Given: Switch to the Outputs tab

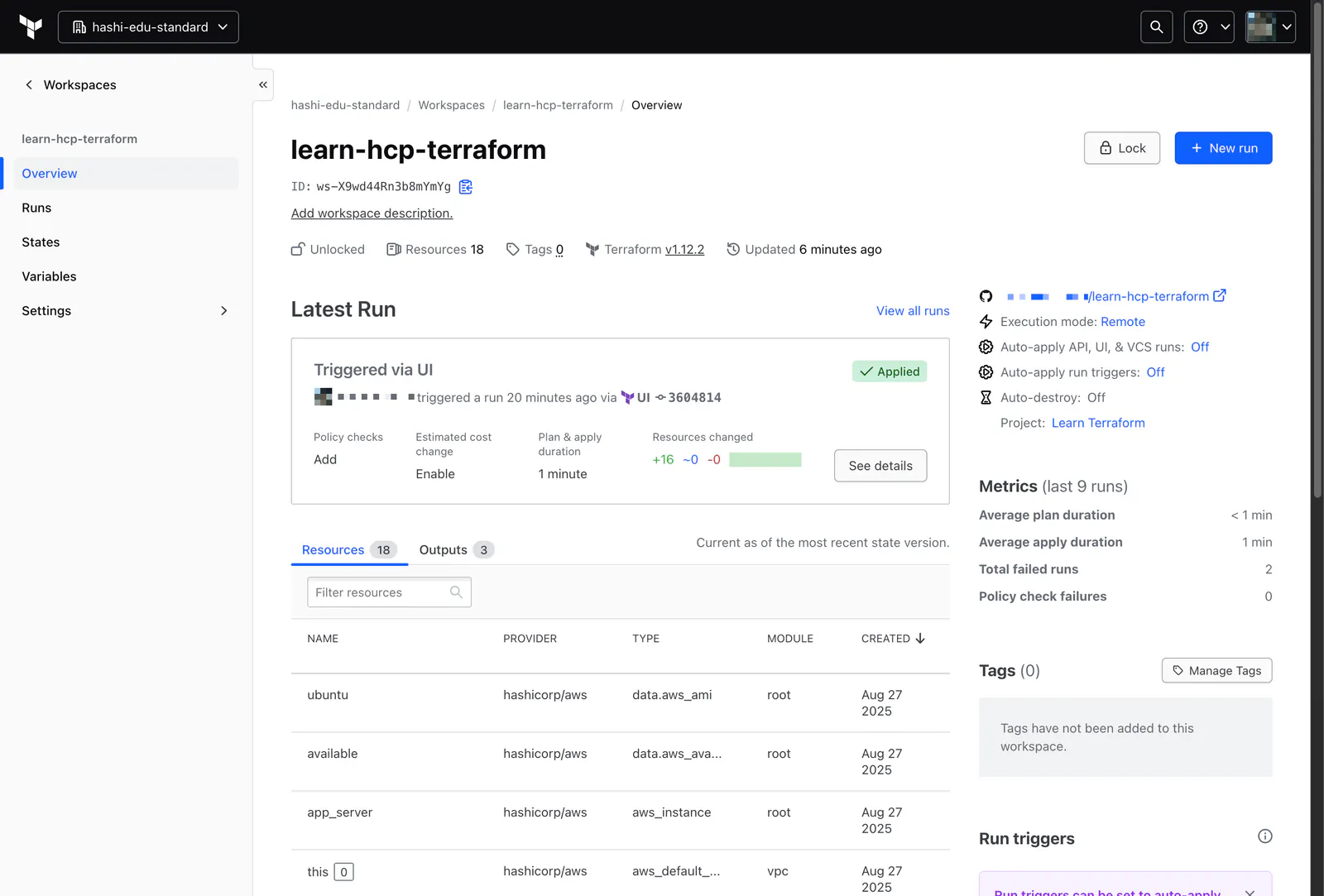Looking at the screenshot, I should click(456, 550).
